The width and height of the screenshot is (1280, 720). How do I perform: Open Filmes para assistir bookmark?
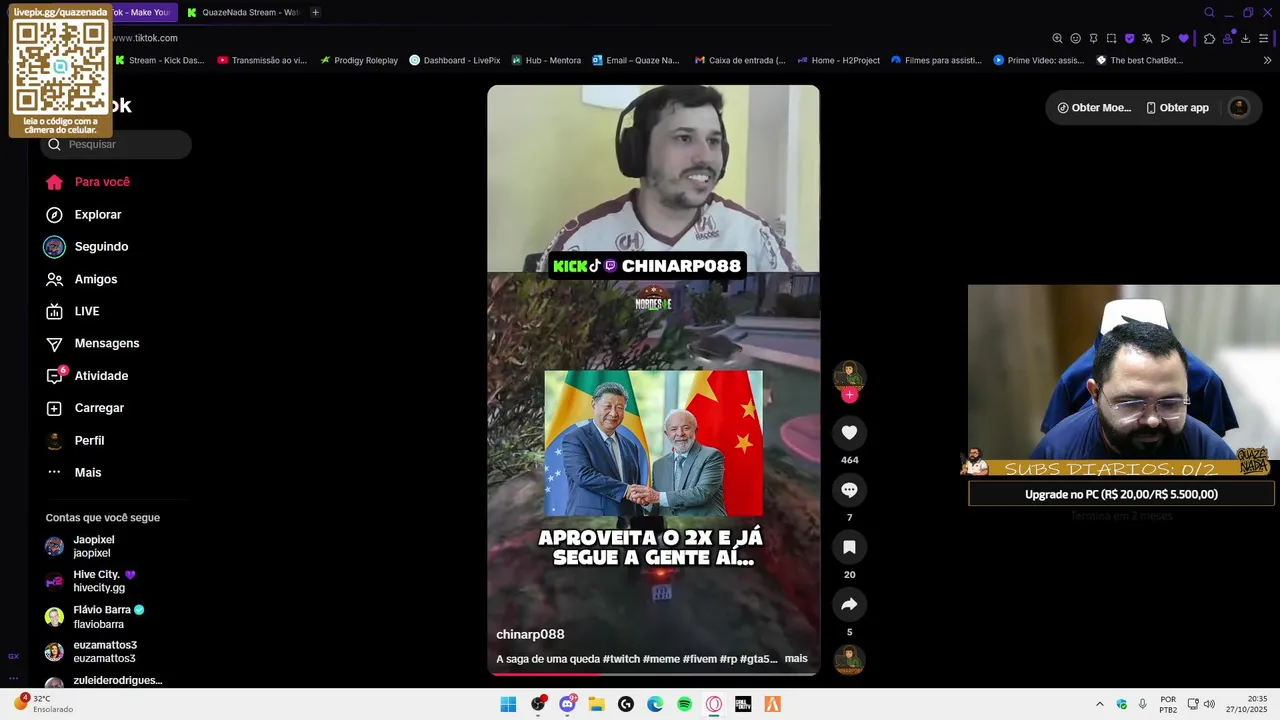937,60
